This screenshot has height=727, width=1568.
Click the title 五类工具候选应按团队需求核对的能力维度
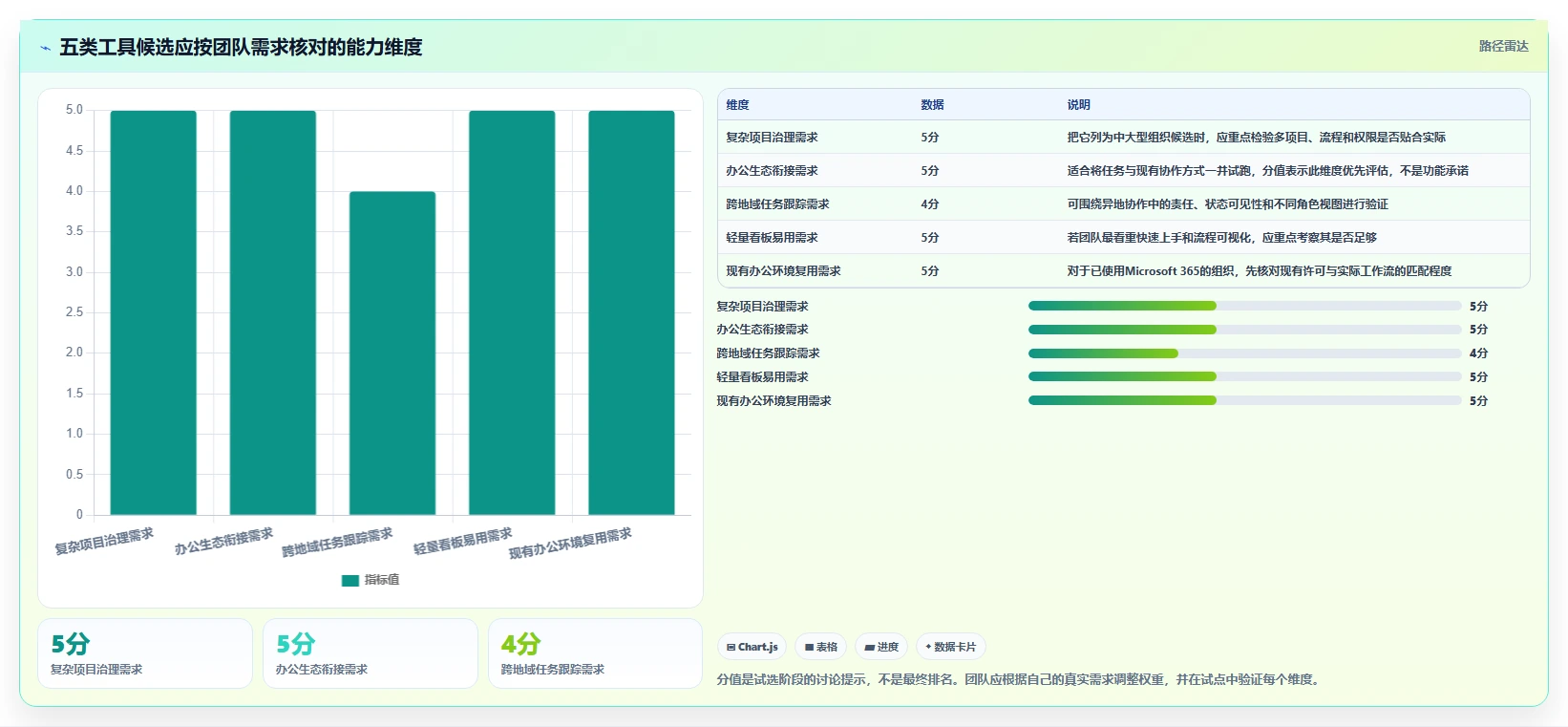(241, 47)
